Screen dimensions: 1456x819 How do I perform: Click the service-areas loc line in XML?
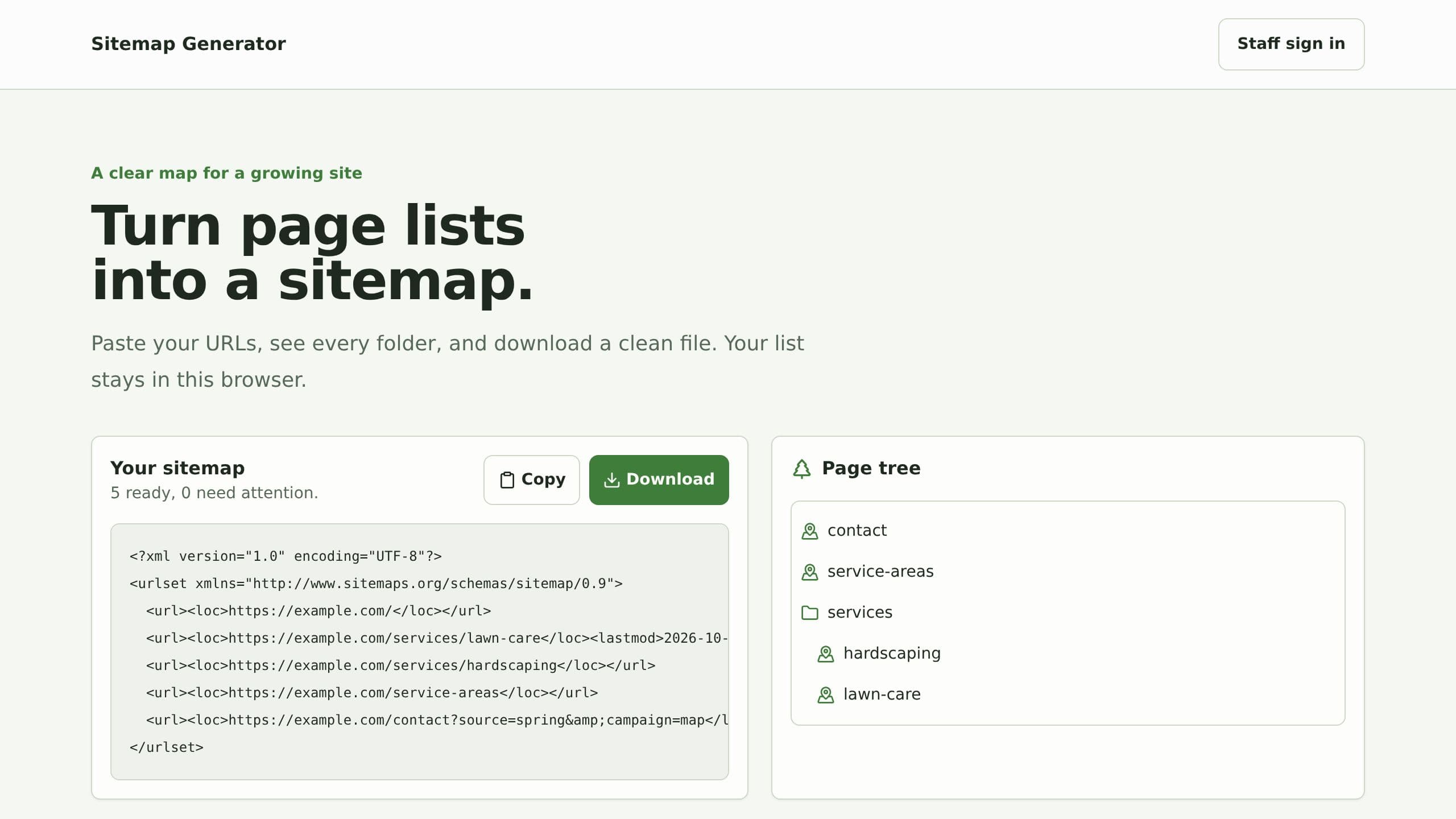pos(372,693)
